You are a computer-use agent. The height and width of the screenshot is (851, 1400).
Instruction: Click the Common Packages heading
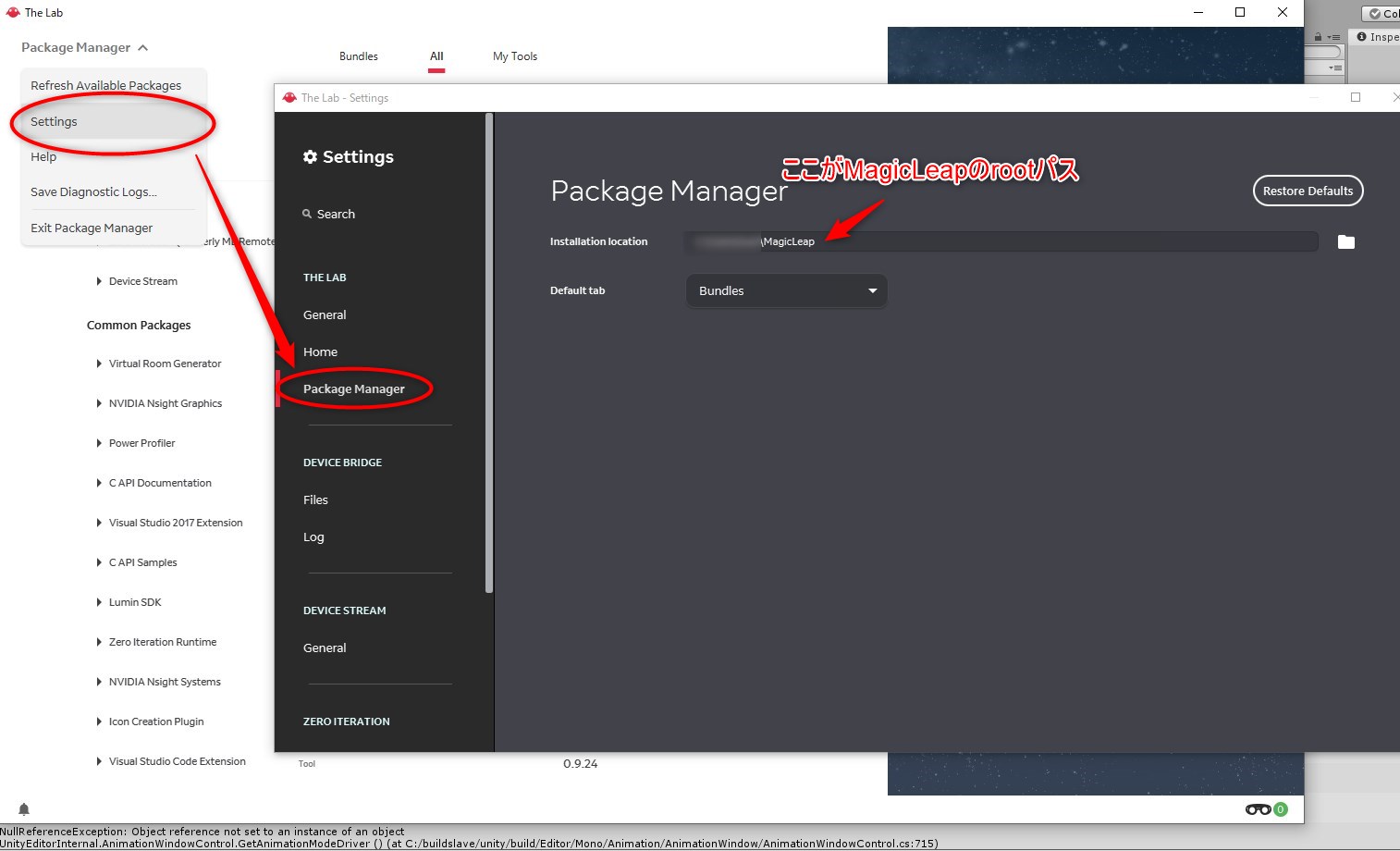tap(139, 325)
